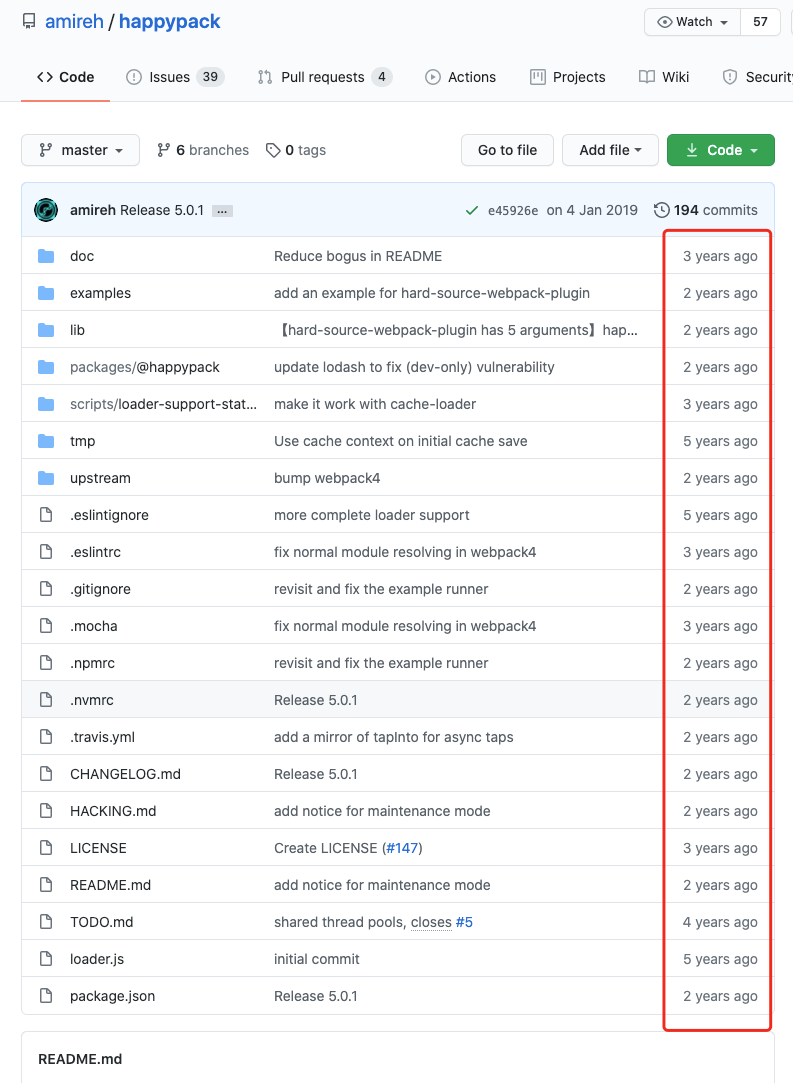
Task: Switch to the Issues tab
Action: [x=175, y=77]
